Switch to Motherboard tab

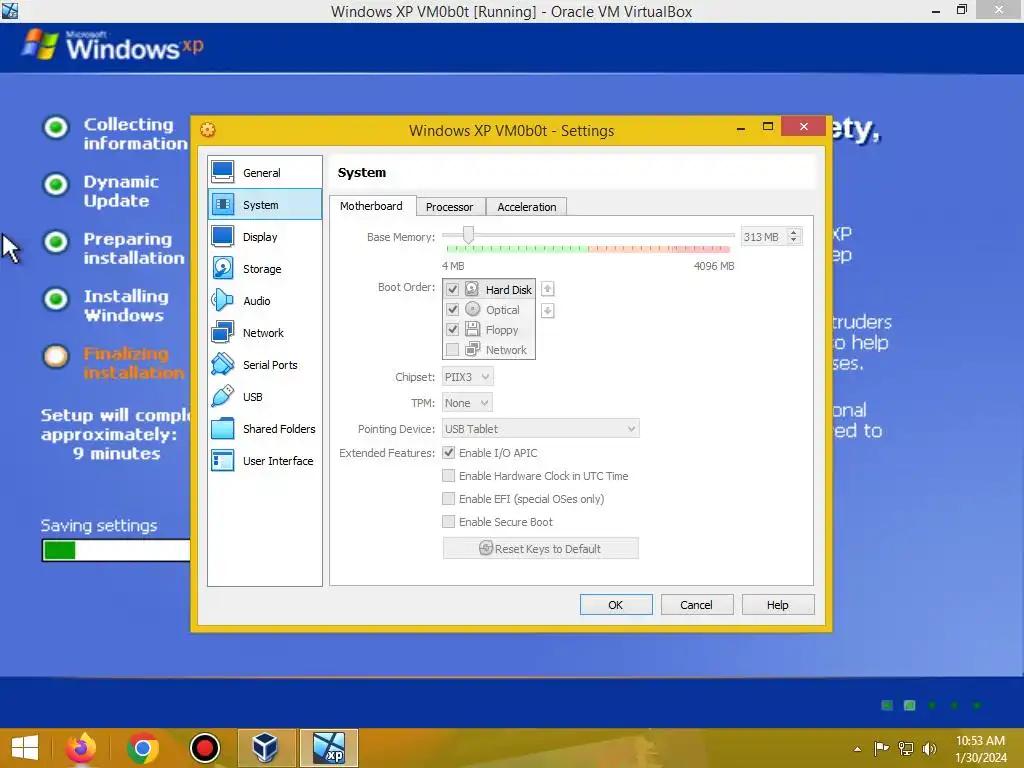point(371,206)
